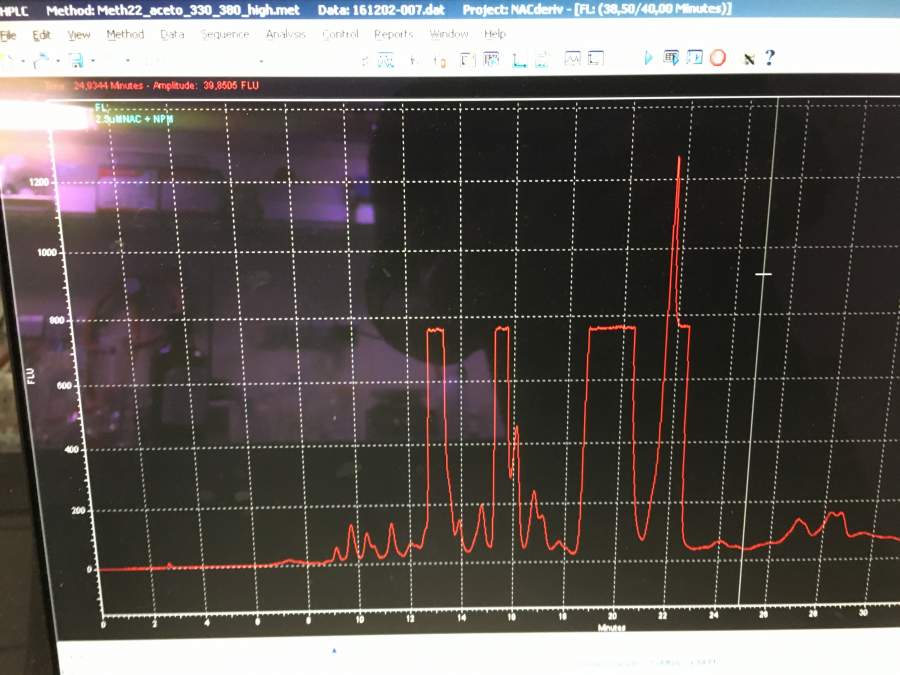Image resolution: width=900 pixels, height=675 pixels.
Task: Click the Preview Run icon
Action: (695, 57)
